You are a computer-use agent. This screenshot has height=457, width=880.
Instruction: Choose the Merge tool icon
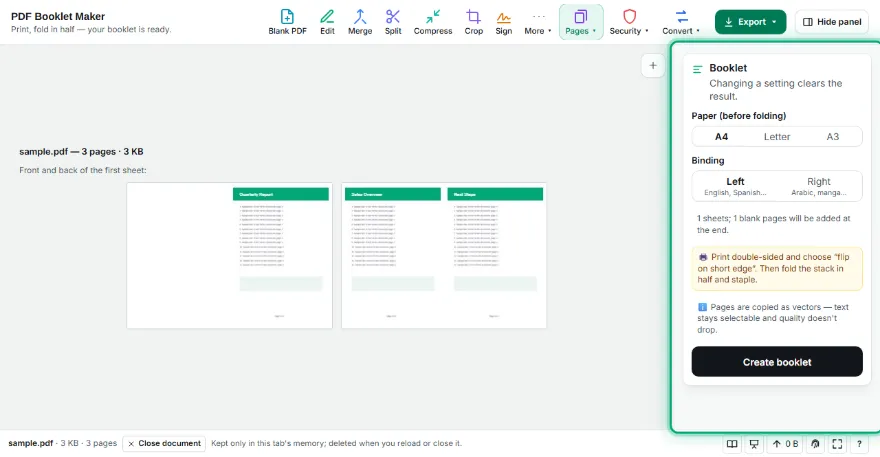click(360, 22)
